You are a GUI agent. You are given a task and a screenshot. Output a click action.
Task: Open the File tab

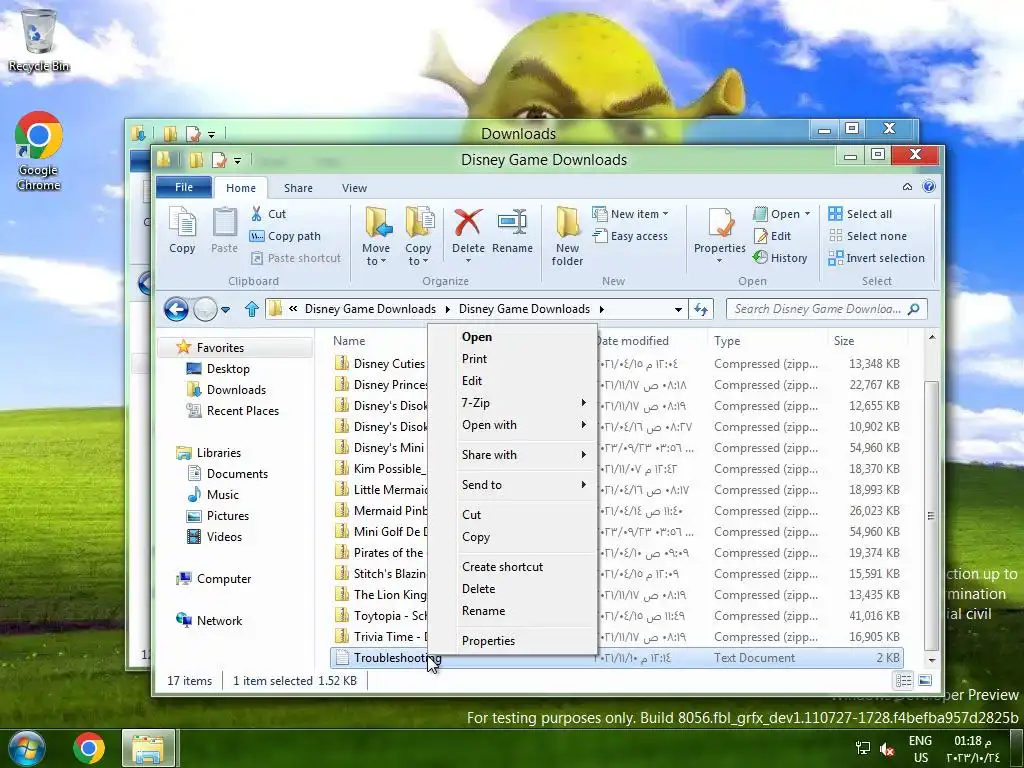[184, 187]
